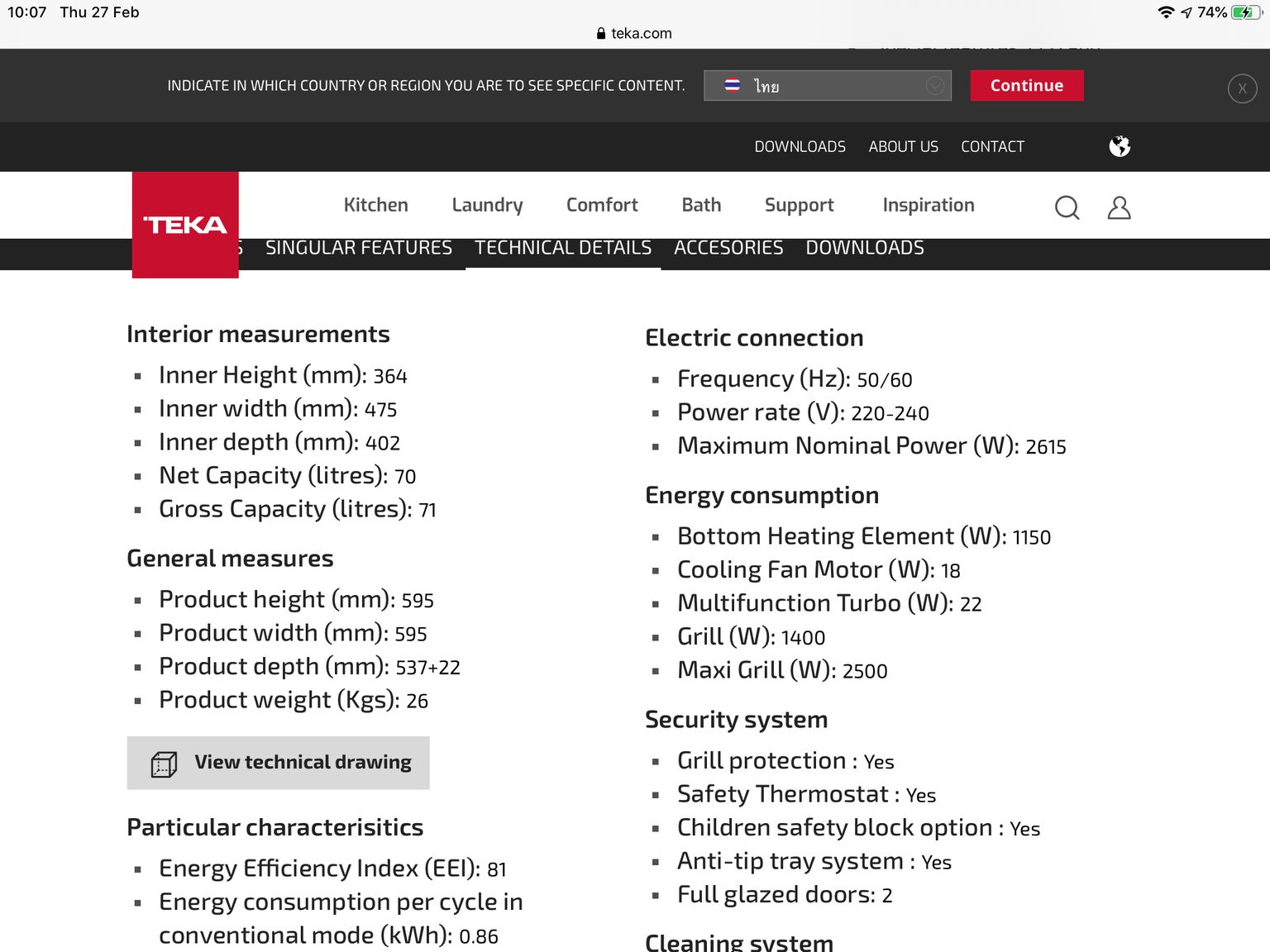Click General measures heading
1270x952 pixels.
tap(230, 559)
